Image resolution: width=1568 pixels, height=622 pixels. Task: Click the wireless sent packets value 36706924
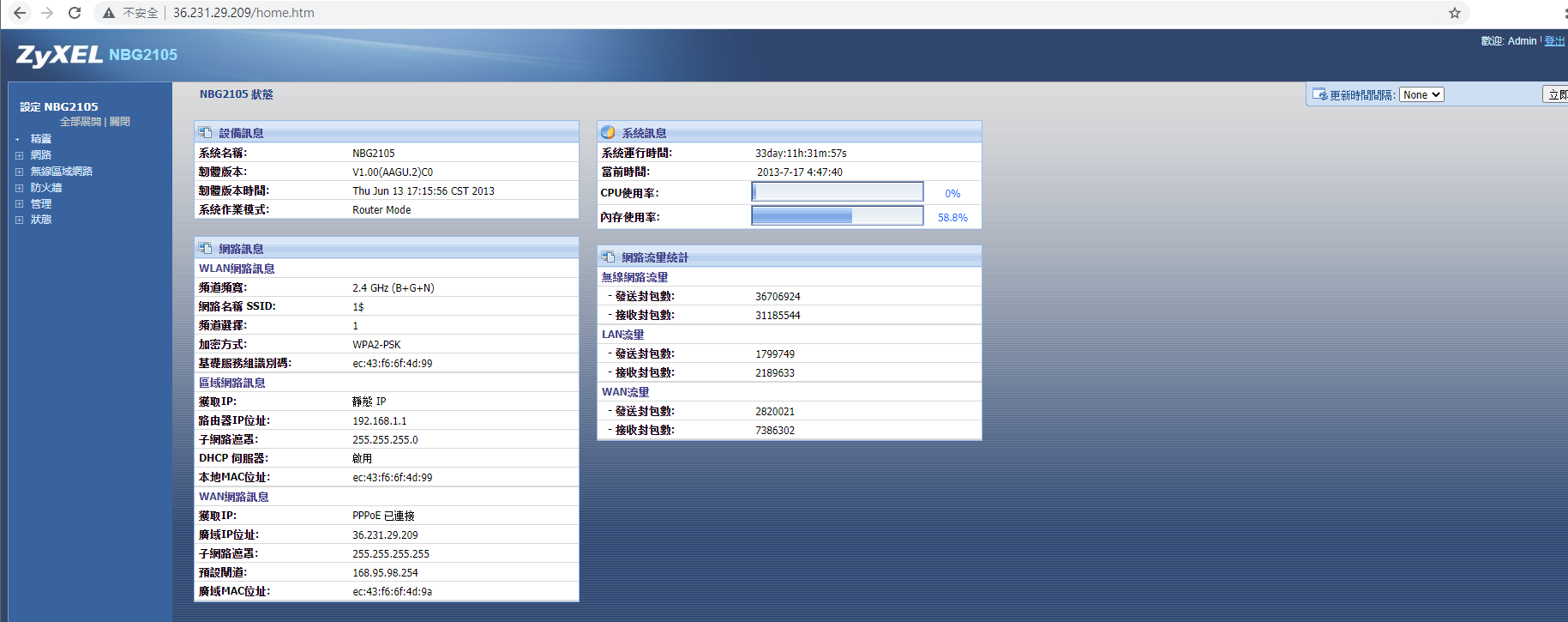(x=778, y=297)
